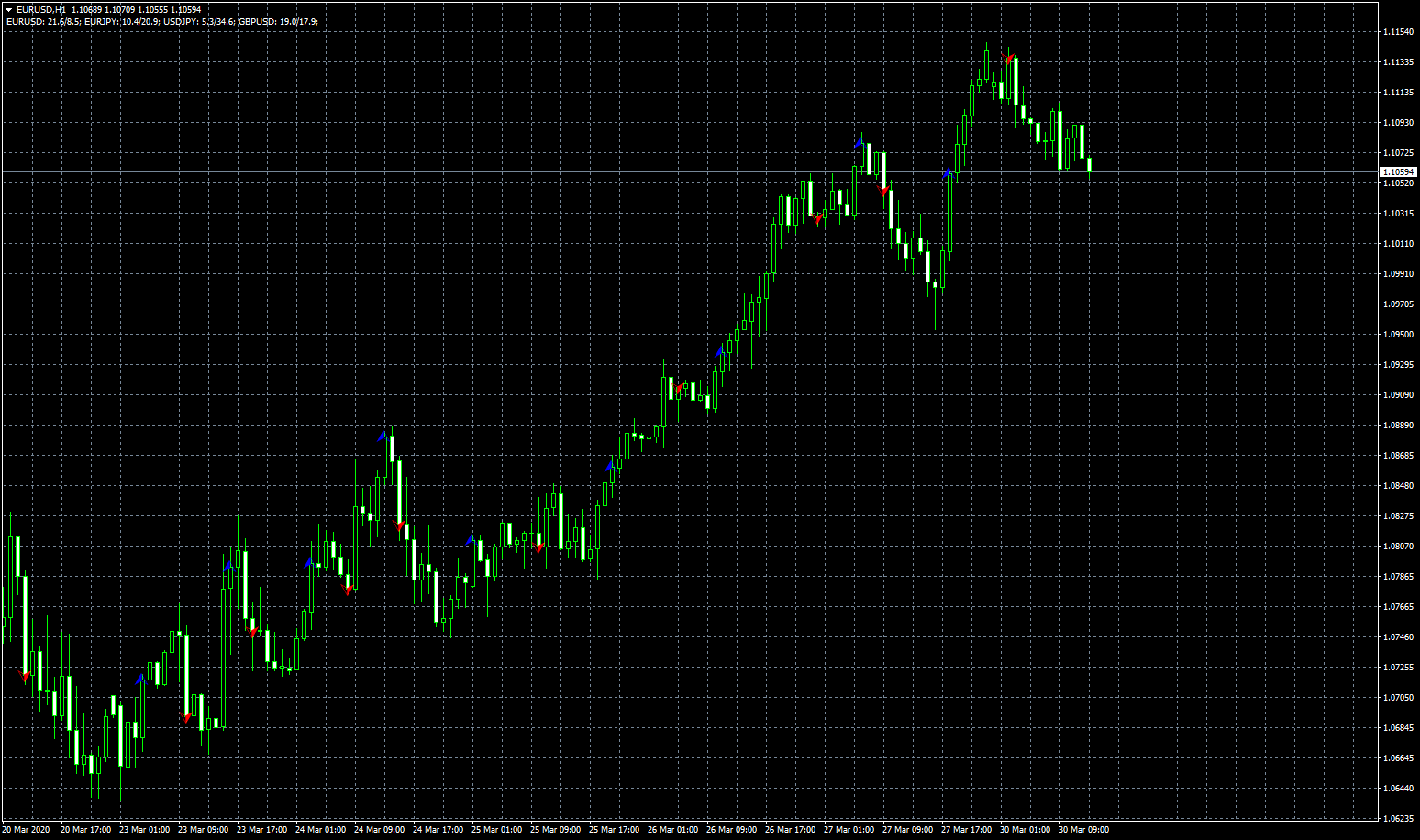
Task: Click the 1.11540 price axis label
Action: point(1398,32)
